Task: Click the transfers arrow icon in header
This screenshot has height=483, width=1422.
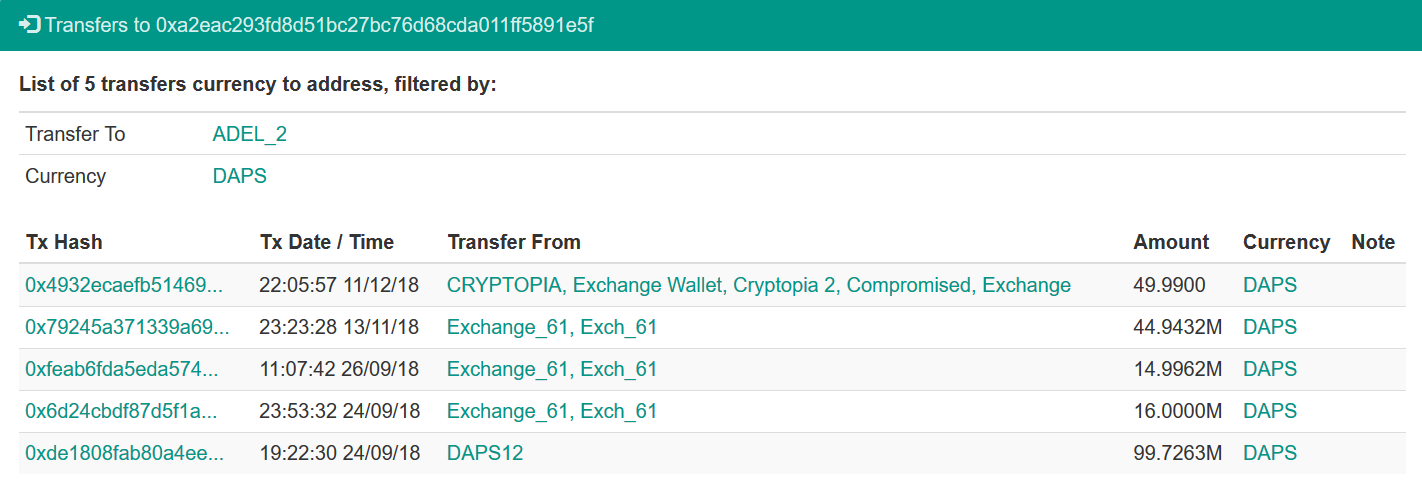Action: (29, 24)
